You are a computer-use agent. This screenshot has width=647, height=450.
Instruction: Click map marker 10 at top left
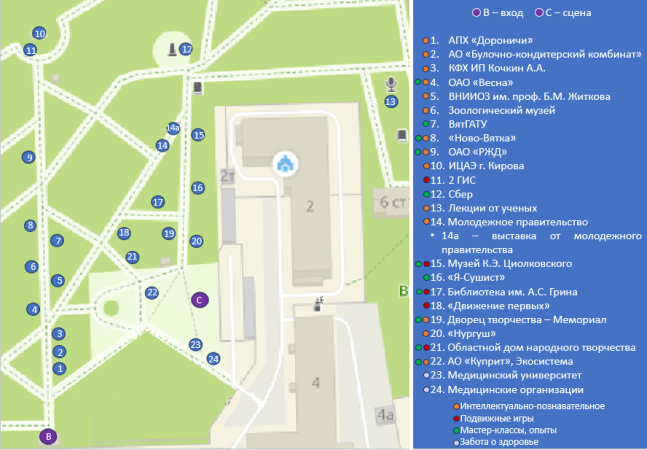pos(39,33)
